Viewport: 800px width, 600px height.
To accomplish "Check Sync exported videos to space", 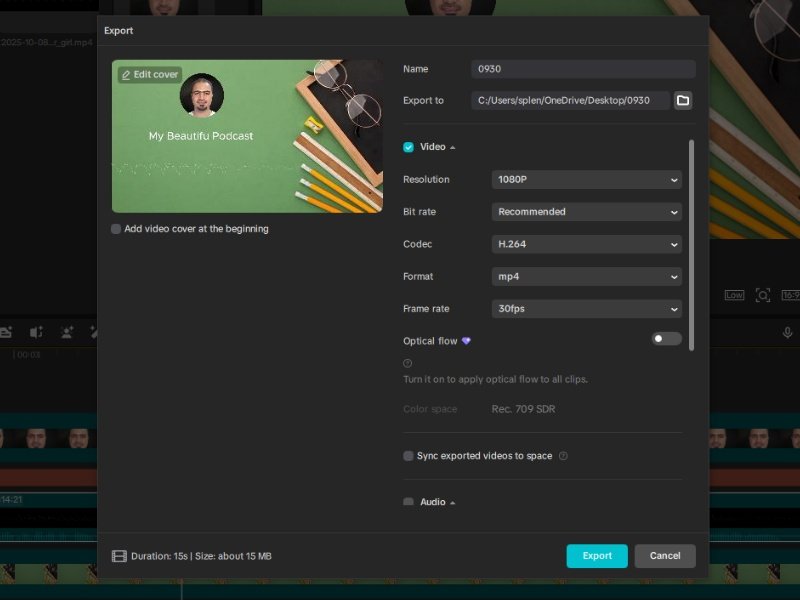I will (408, 456).
